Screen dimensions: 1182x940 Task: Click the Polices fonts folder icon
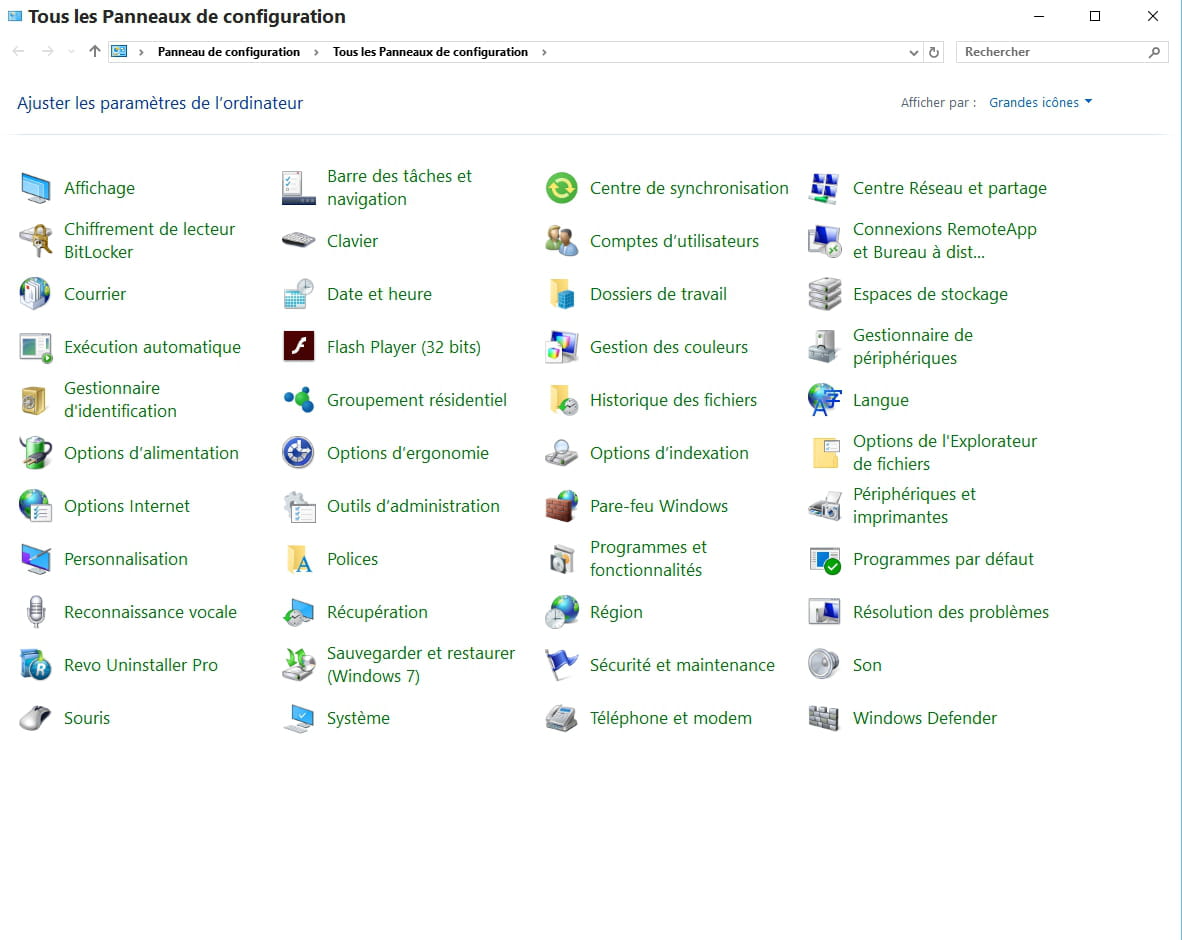[x=299, y=559]
